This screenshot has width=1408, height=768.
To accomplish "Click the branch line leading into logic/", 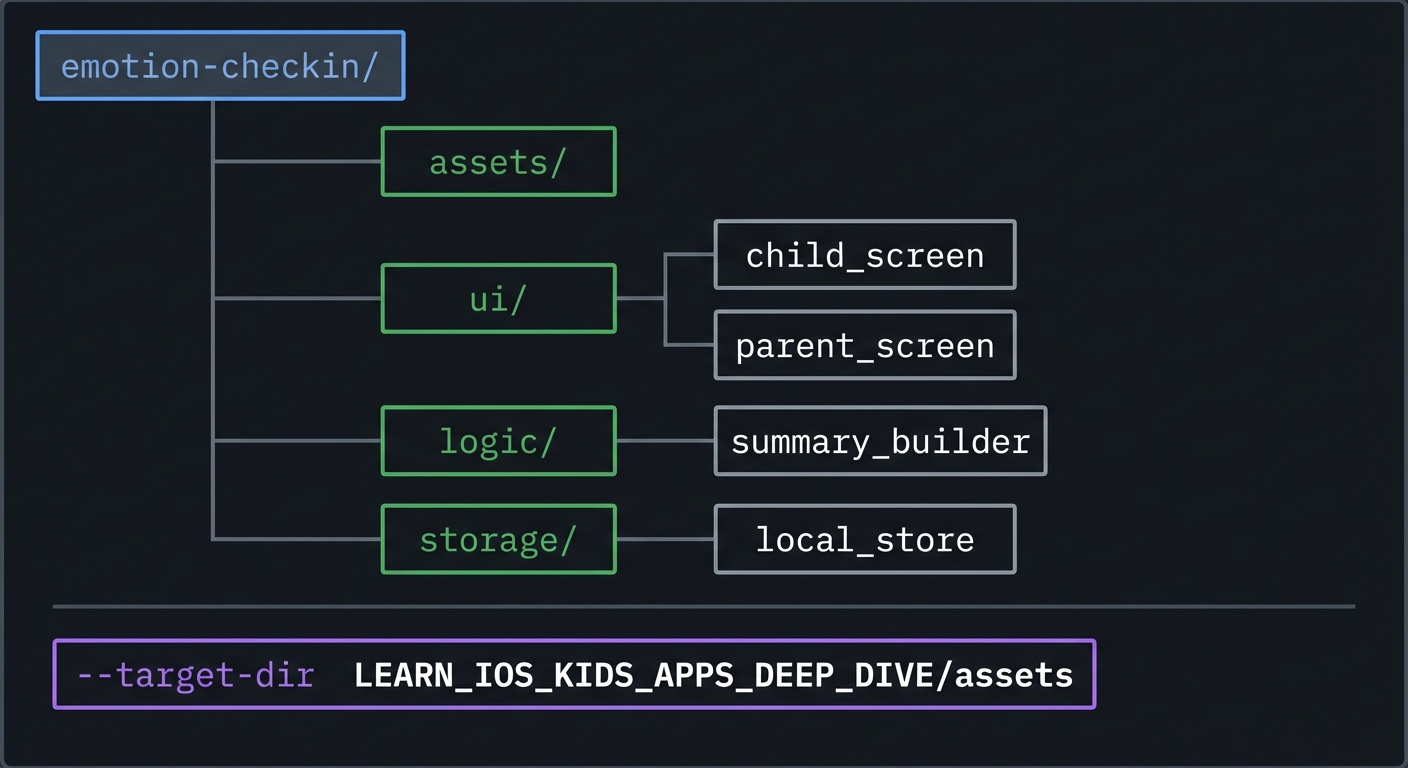I will pos(297,440).
